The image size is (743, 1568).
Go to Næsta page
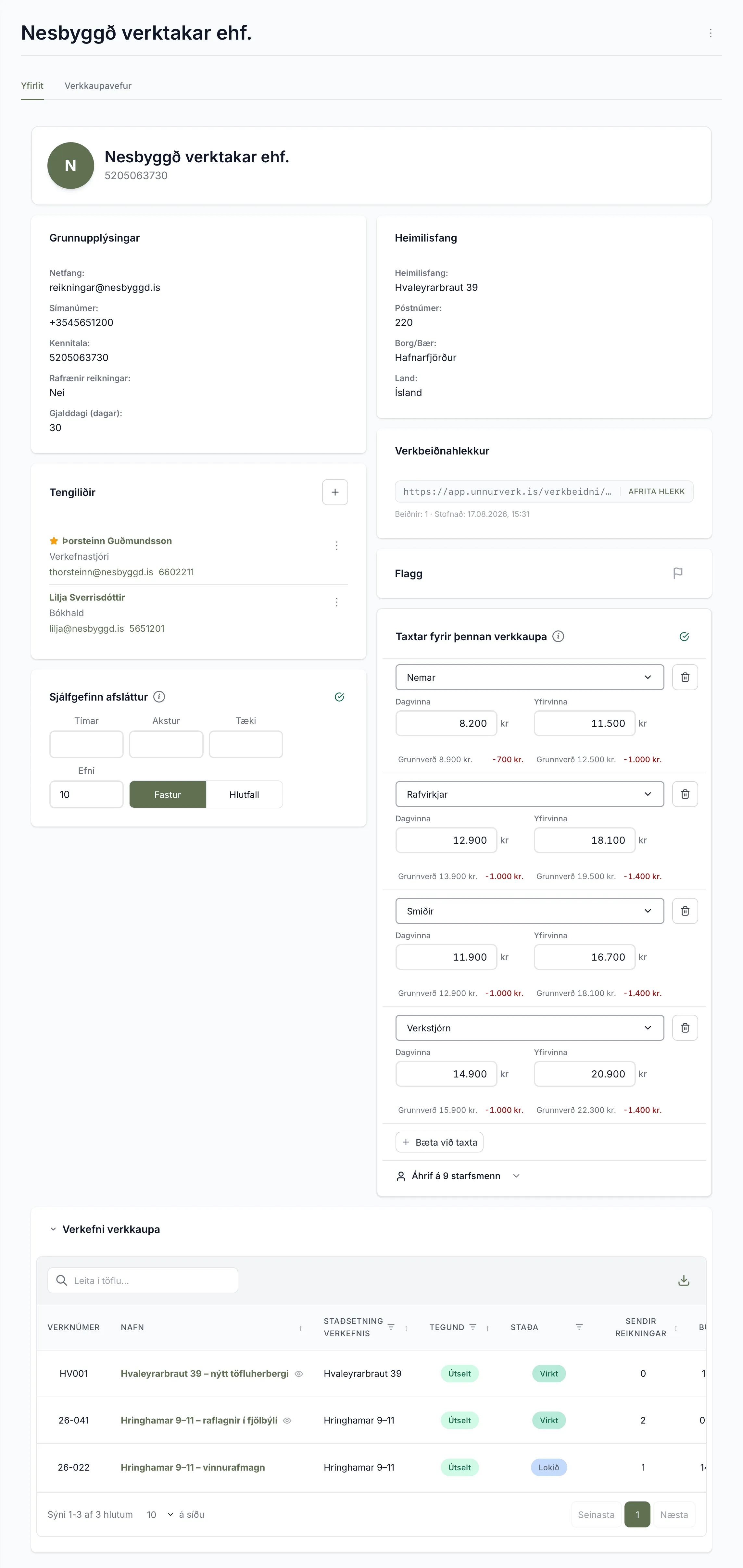[674, 1514]
